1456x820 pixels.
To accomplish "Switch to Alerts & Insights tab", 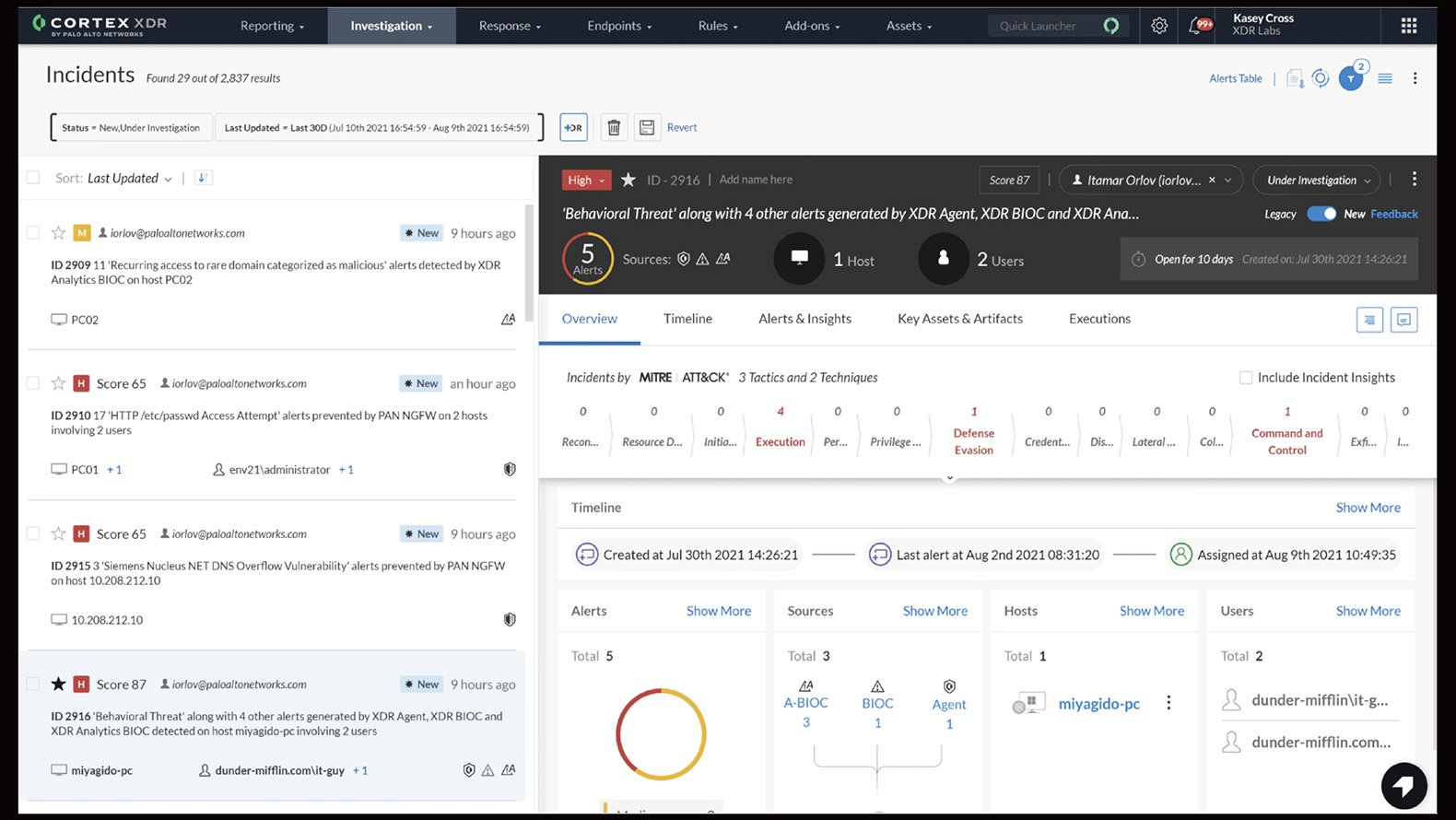I will coord(804,319).
